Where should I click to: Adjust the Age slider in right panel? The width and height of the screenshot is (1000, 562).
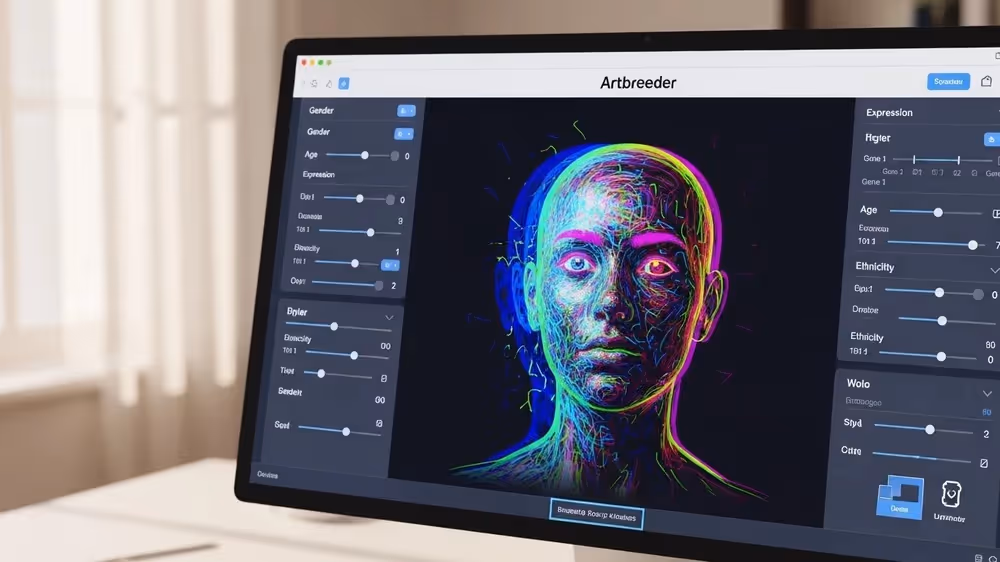click(x=938, y=212)
